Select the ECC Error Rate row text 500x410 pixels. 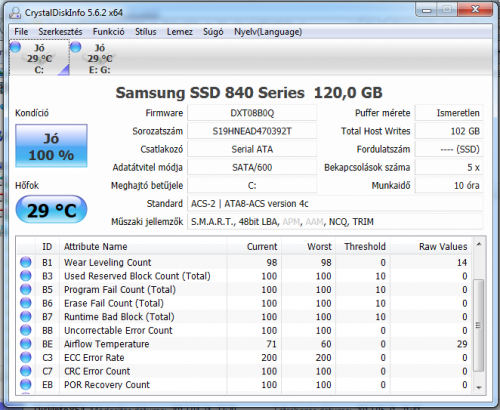94,357
